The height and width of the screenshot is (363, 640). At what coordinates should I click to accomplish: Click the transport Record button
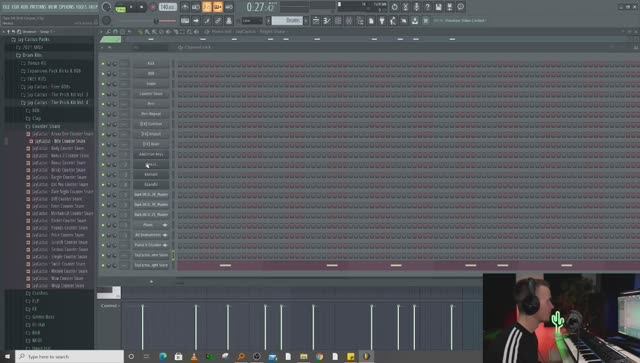pos(153,7)
